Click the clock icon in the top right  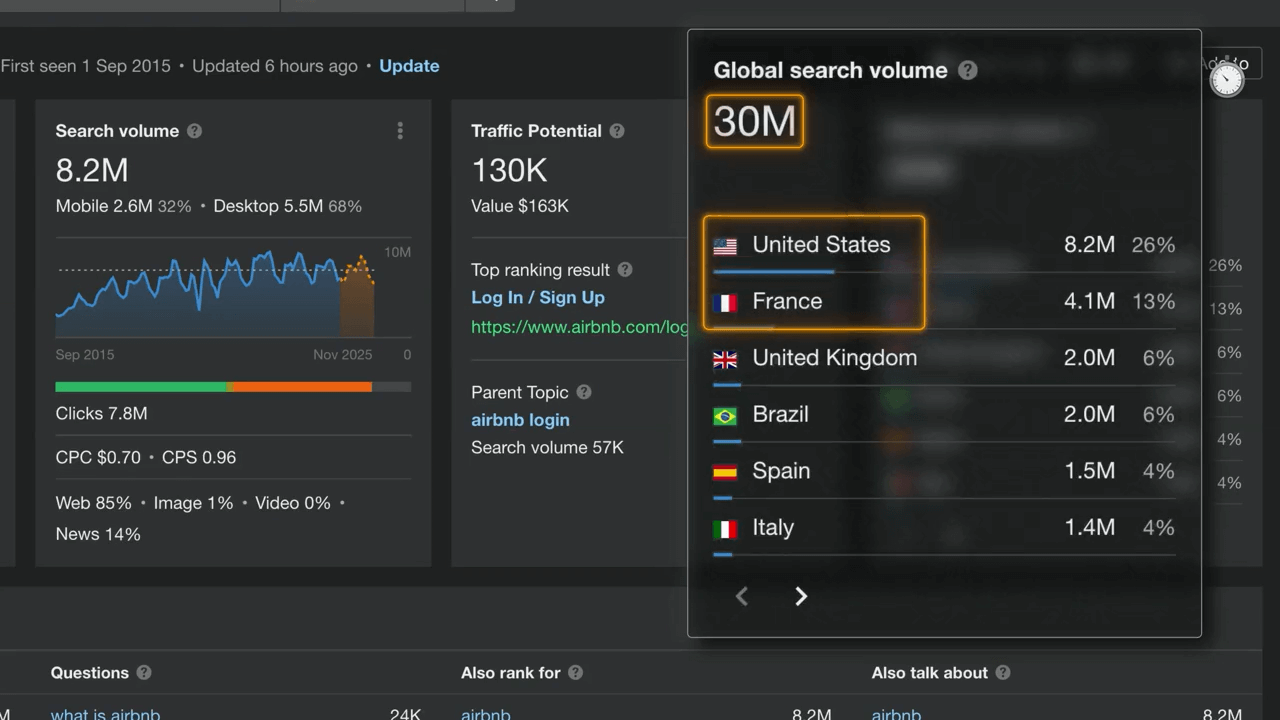[1227, 80]
